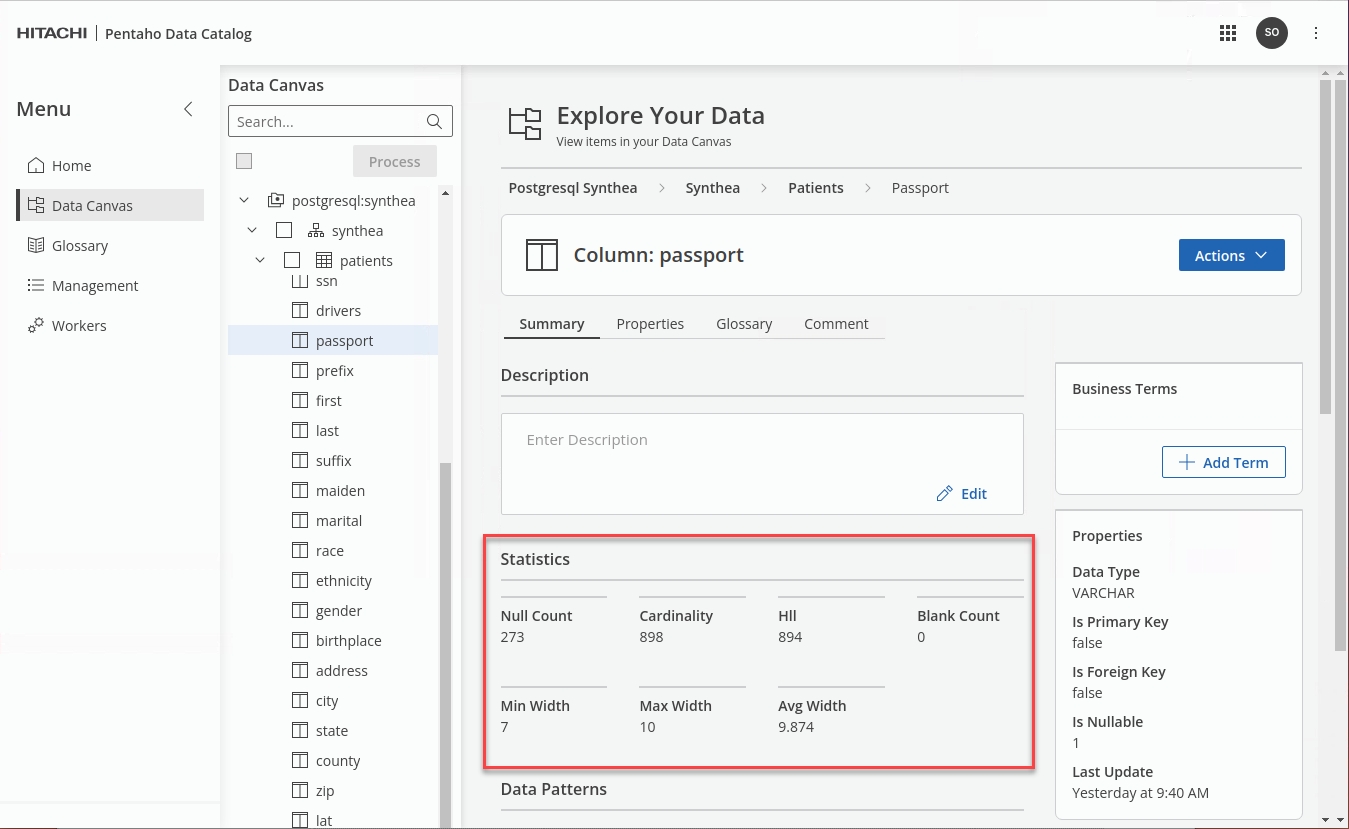Image resolution: width=1349 pixels, height=829 pixels.
Task: Tick the patients table checkbox
Action: tap(292, 261)
